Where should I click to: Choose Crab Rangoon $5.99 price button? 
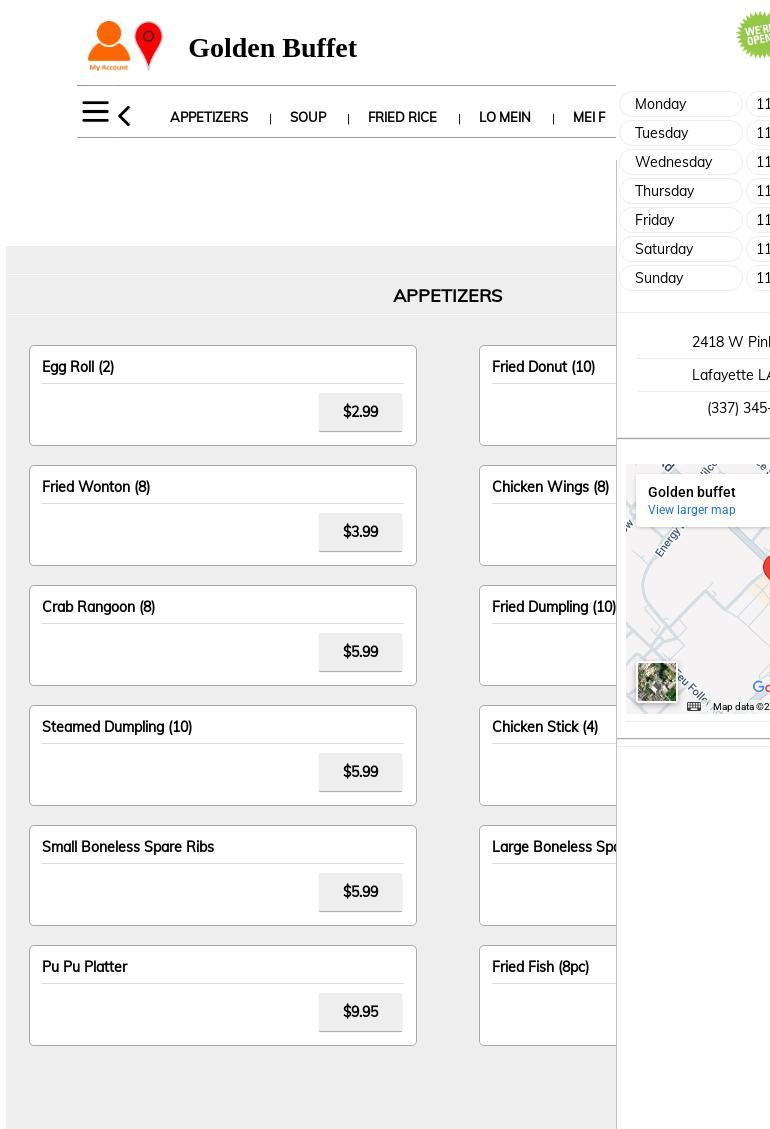(360, 652)
